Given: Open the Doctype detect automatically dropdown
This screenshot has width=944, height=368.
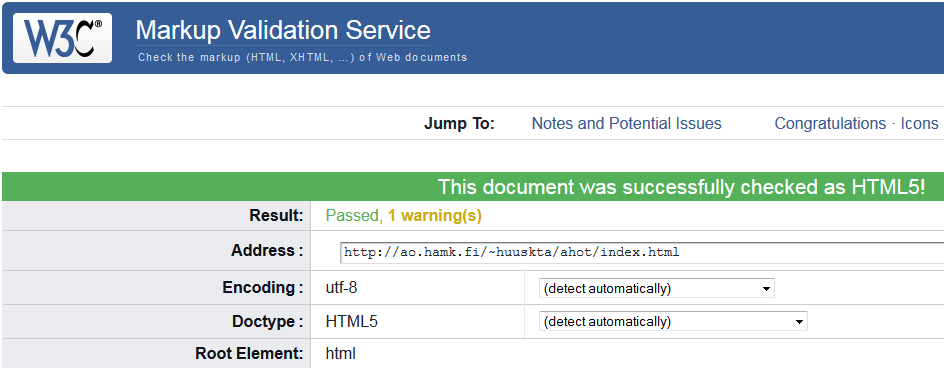Looking at the screenshot, I should (x=674, y=322).
